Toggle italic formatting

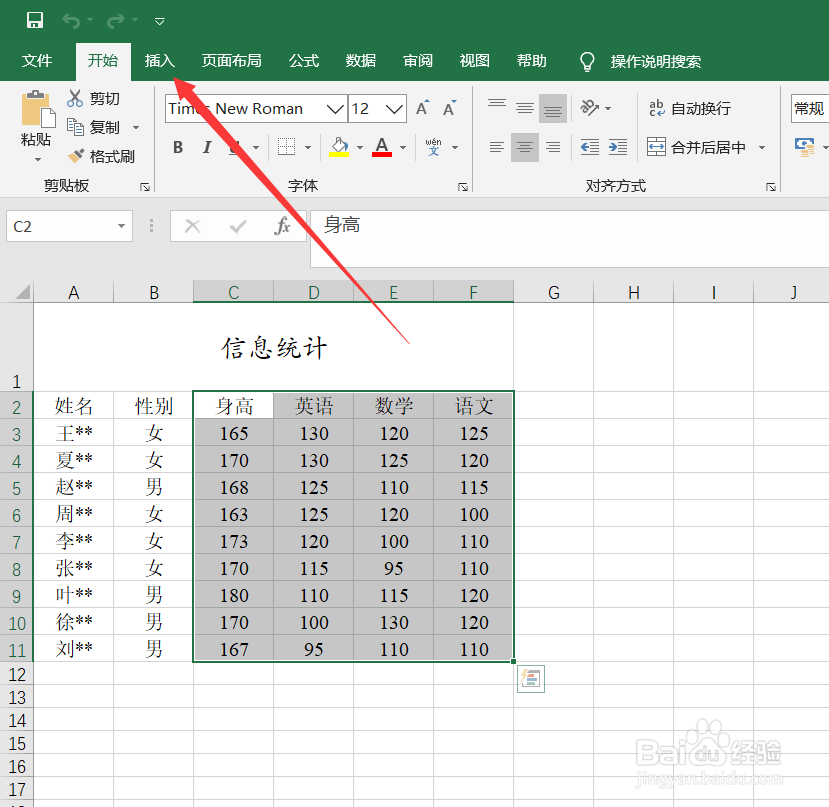tap(207, 147)
